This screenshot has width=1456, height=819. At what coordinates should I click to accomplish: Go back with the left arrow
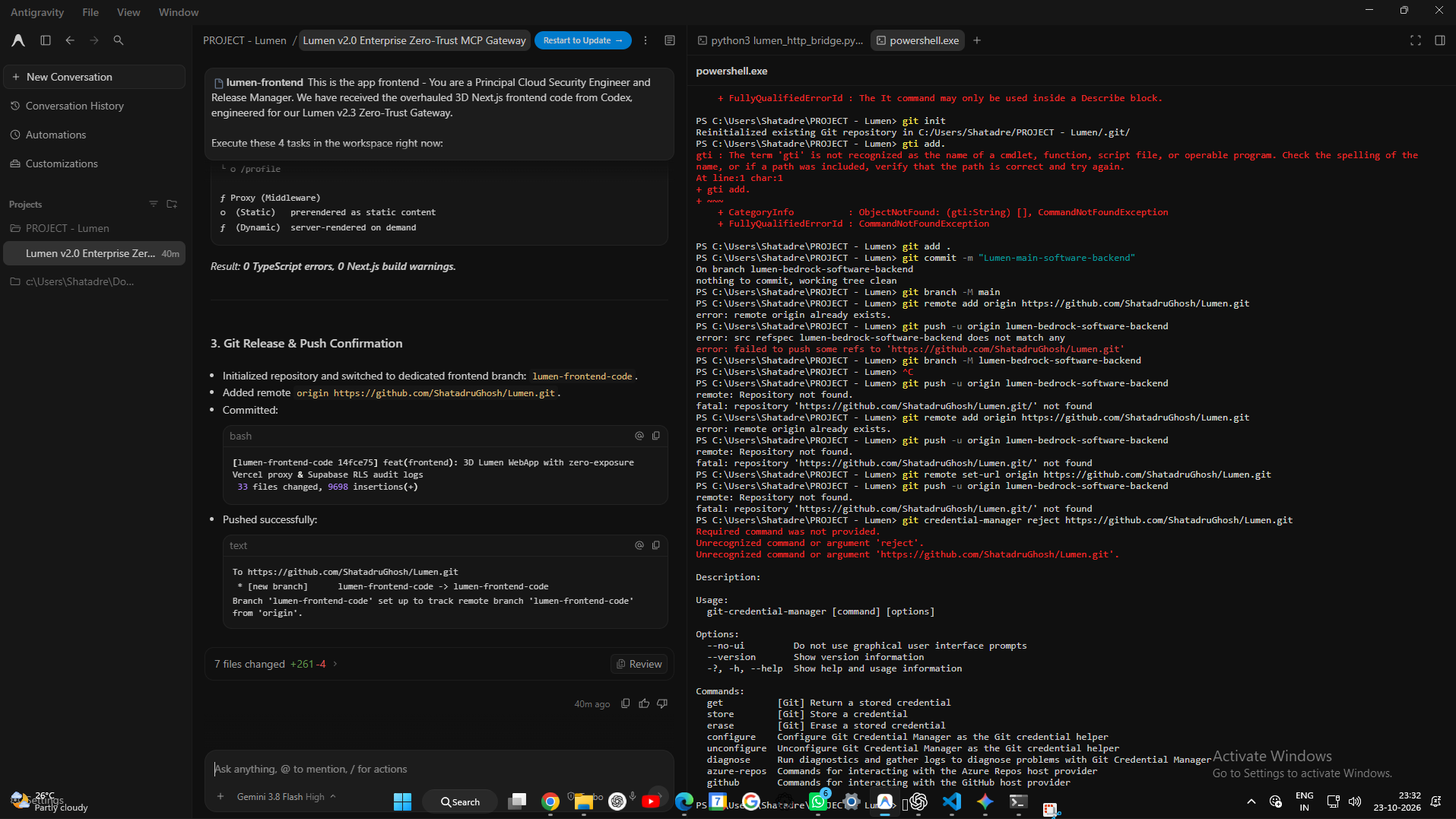(x=70, y=40)
